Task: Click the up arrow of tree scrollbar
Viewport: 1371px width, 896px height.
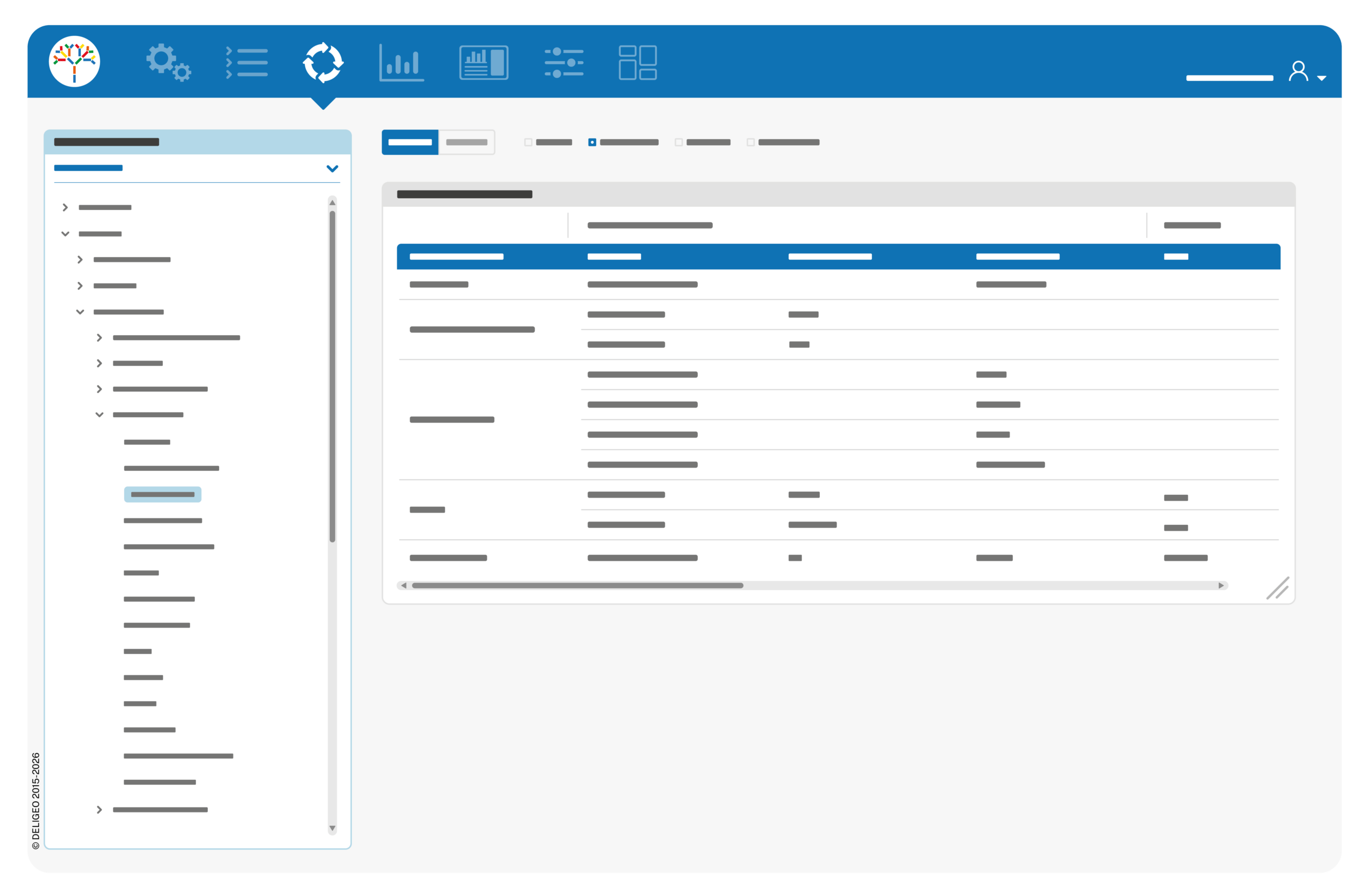Action: [333, 203]
